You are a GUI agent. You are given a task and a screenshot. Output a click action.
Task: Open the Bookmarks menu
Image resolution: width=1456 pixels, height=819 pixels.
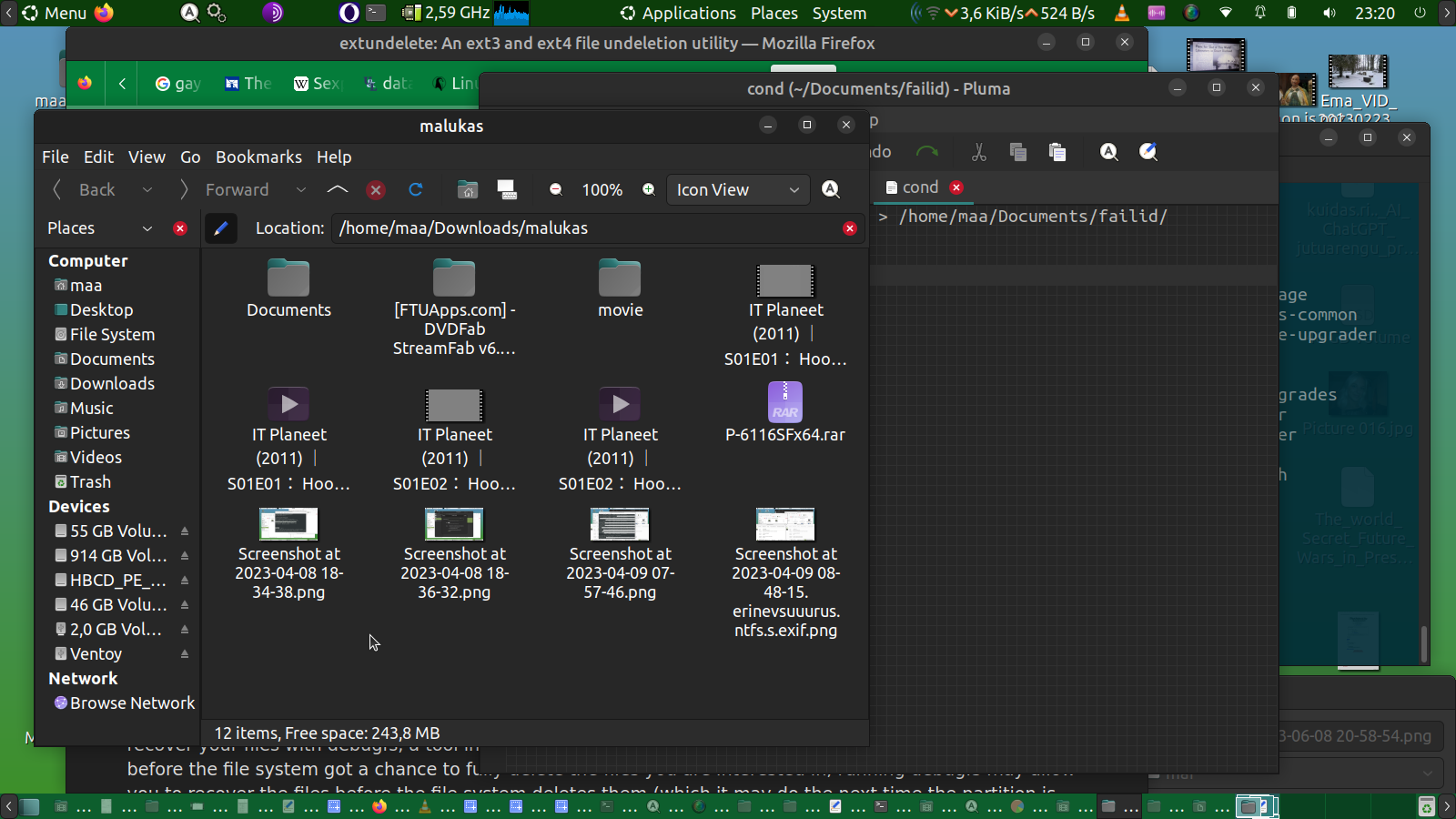click(258, 157)
